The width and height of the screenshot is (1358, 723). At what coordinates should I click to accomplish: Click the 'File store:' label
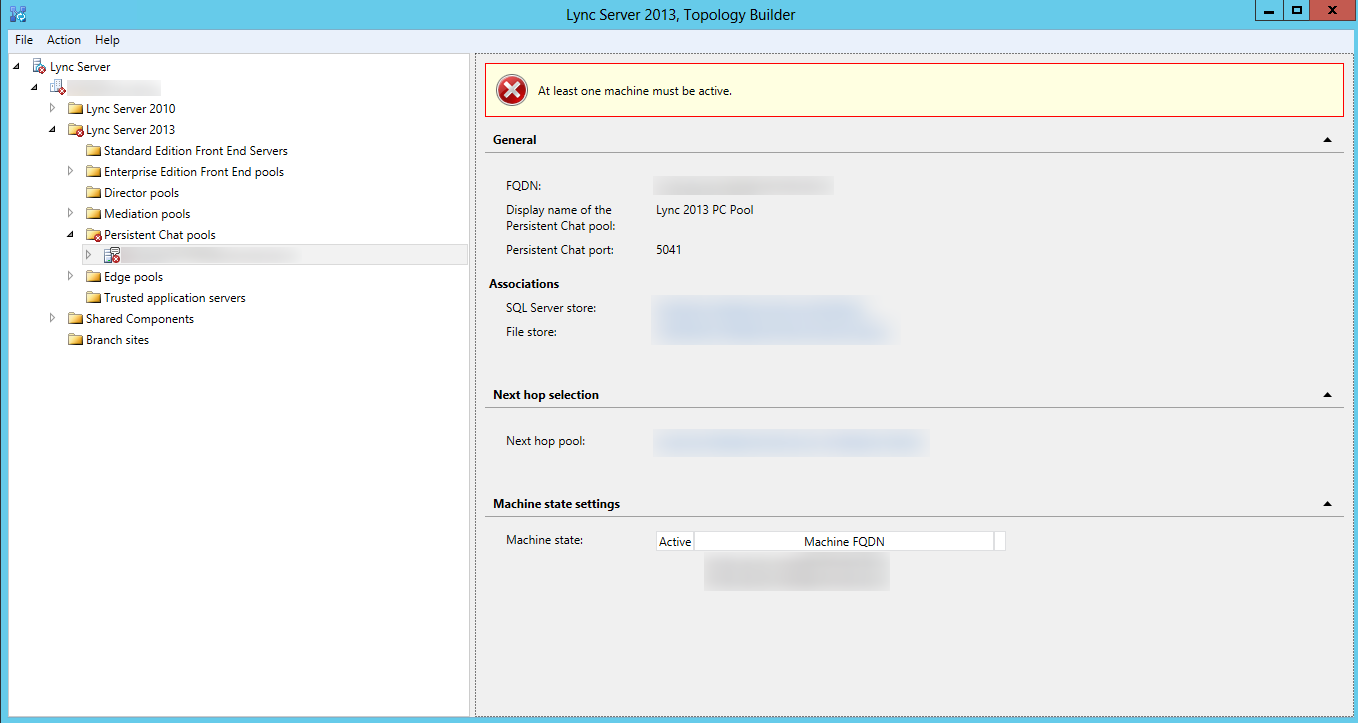point(531,332)
